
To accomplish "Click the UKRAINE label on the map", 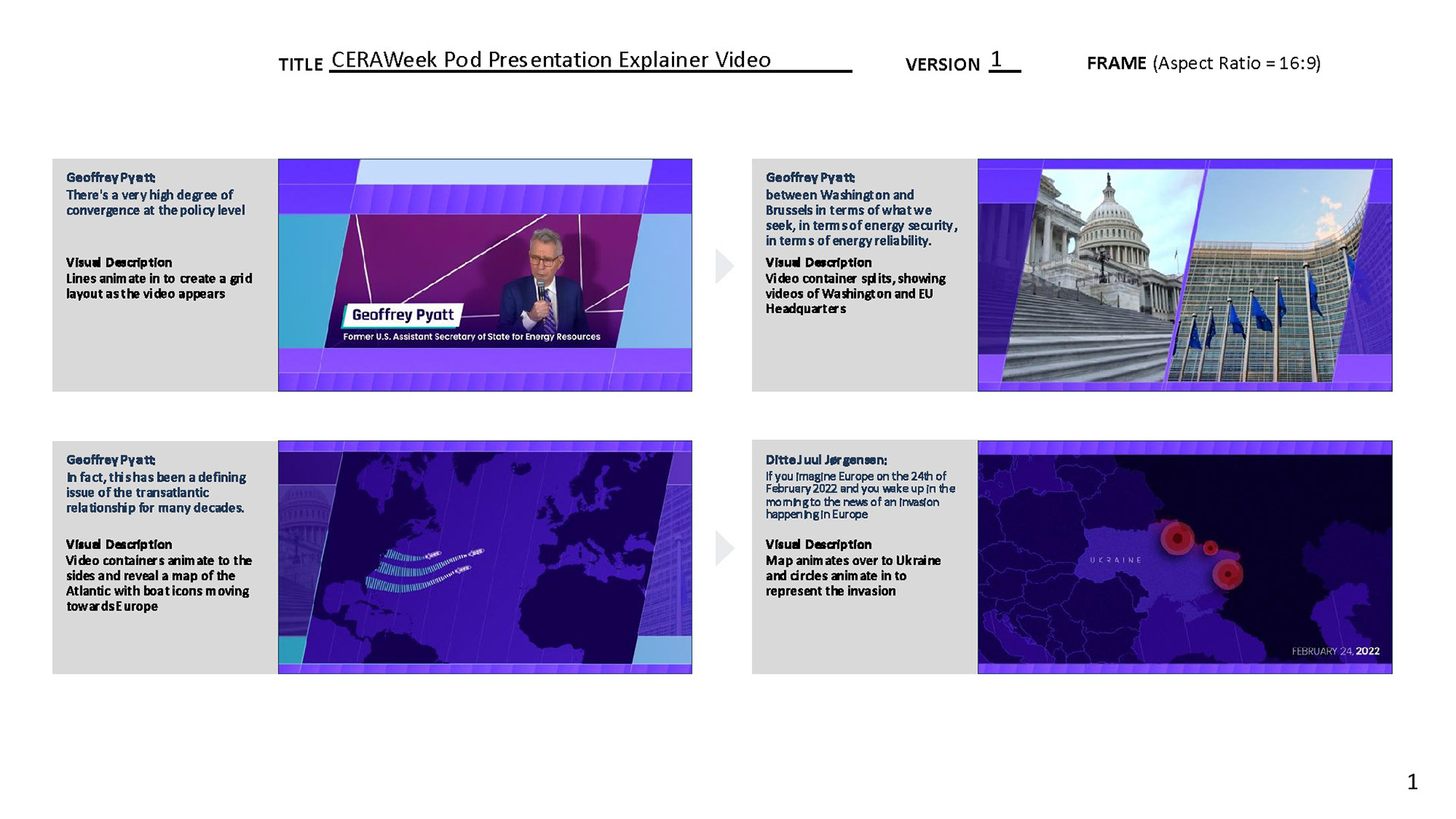I will click(1116, 560).
